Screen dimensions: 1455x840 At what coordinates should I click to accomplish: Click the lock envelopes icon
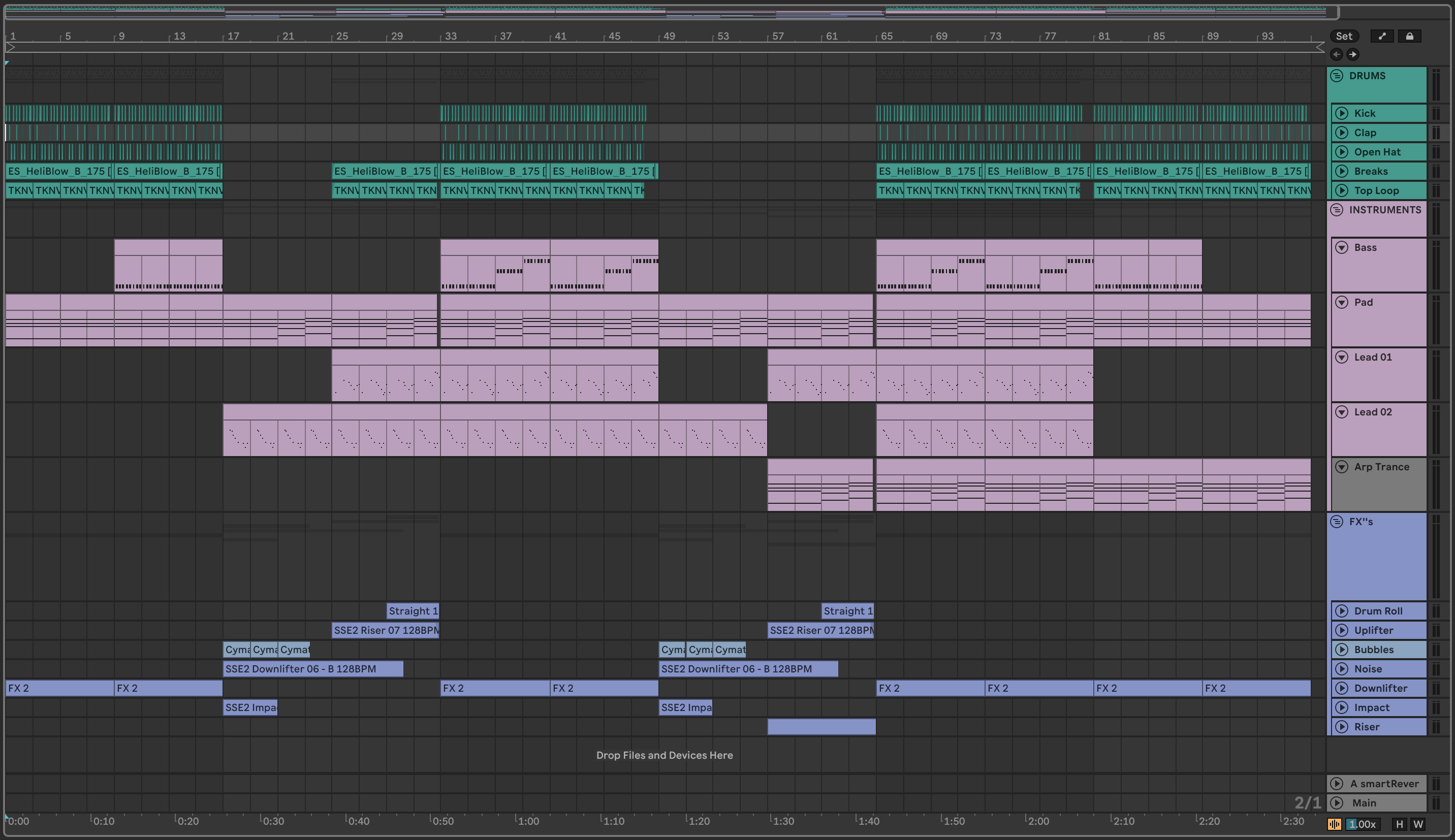[1409, 37]
